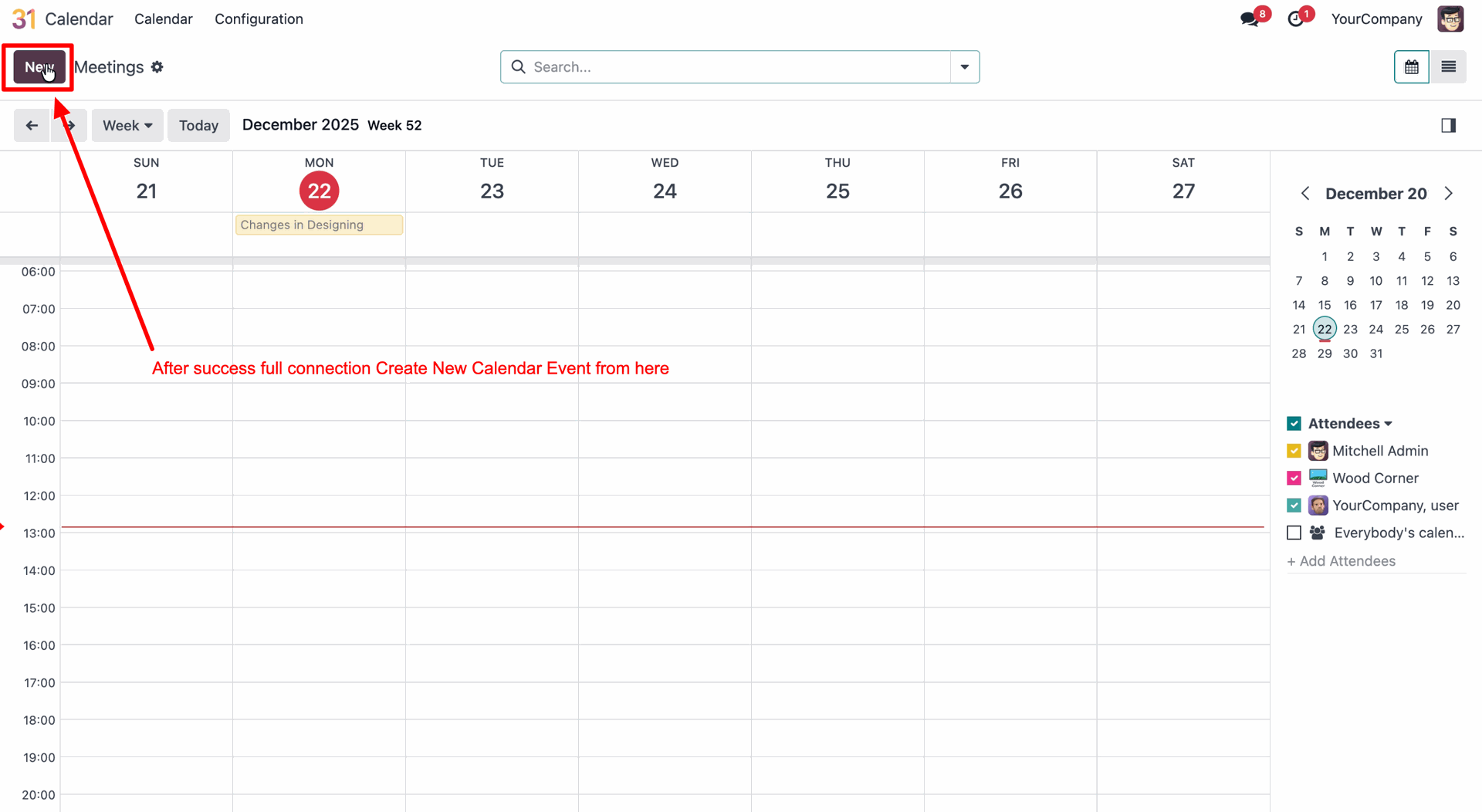Open the Week range dropdown
The width and height of the screenshot is (1482, 812).
click(x=127, y=126)
